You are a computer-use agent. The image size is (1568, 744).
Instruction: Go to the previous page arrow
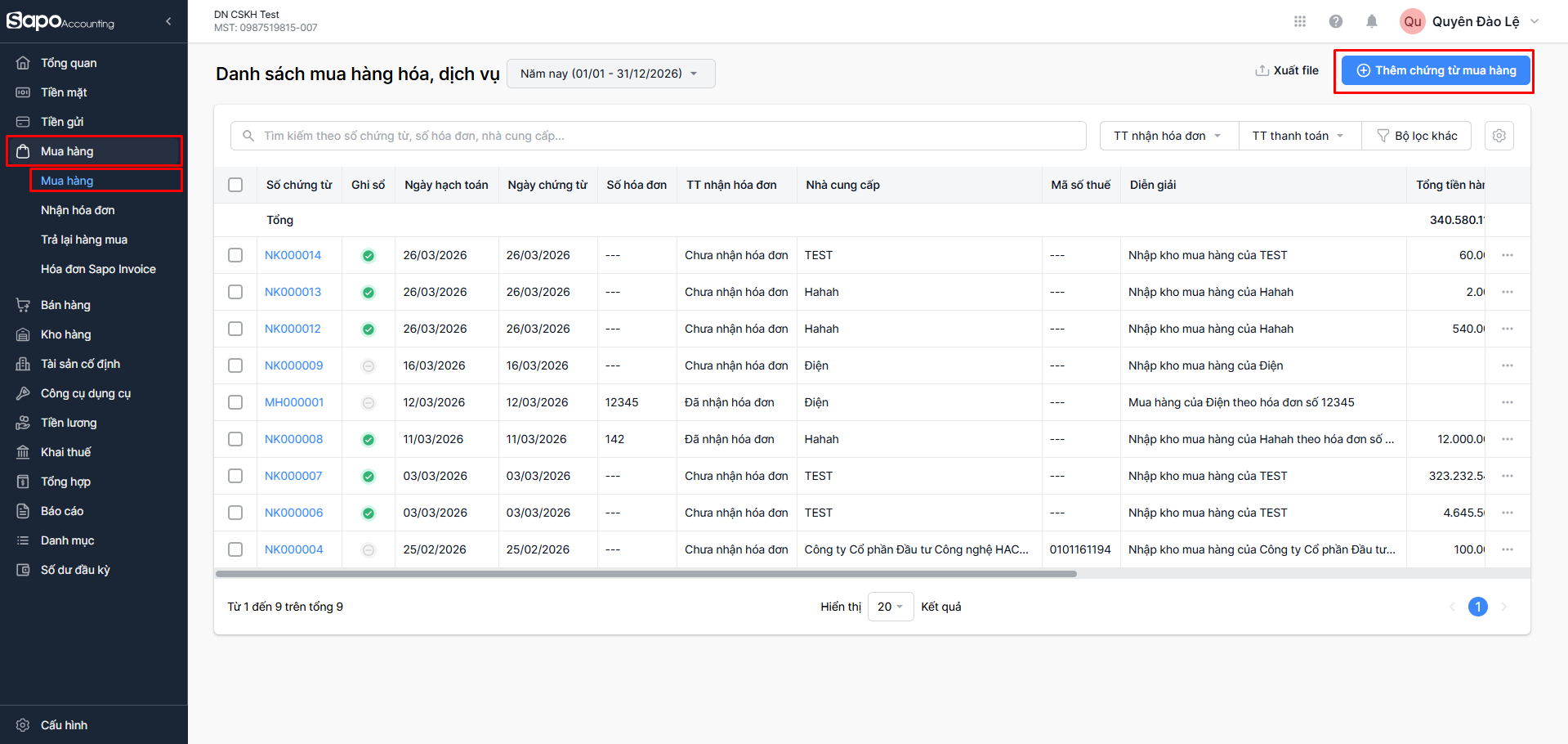1452,607
